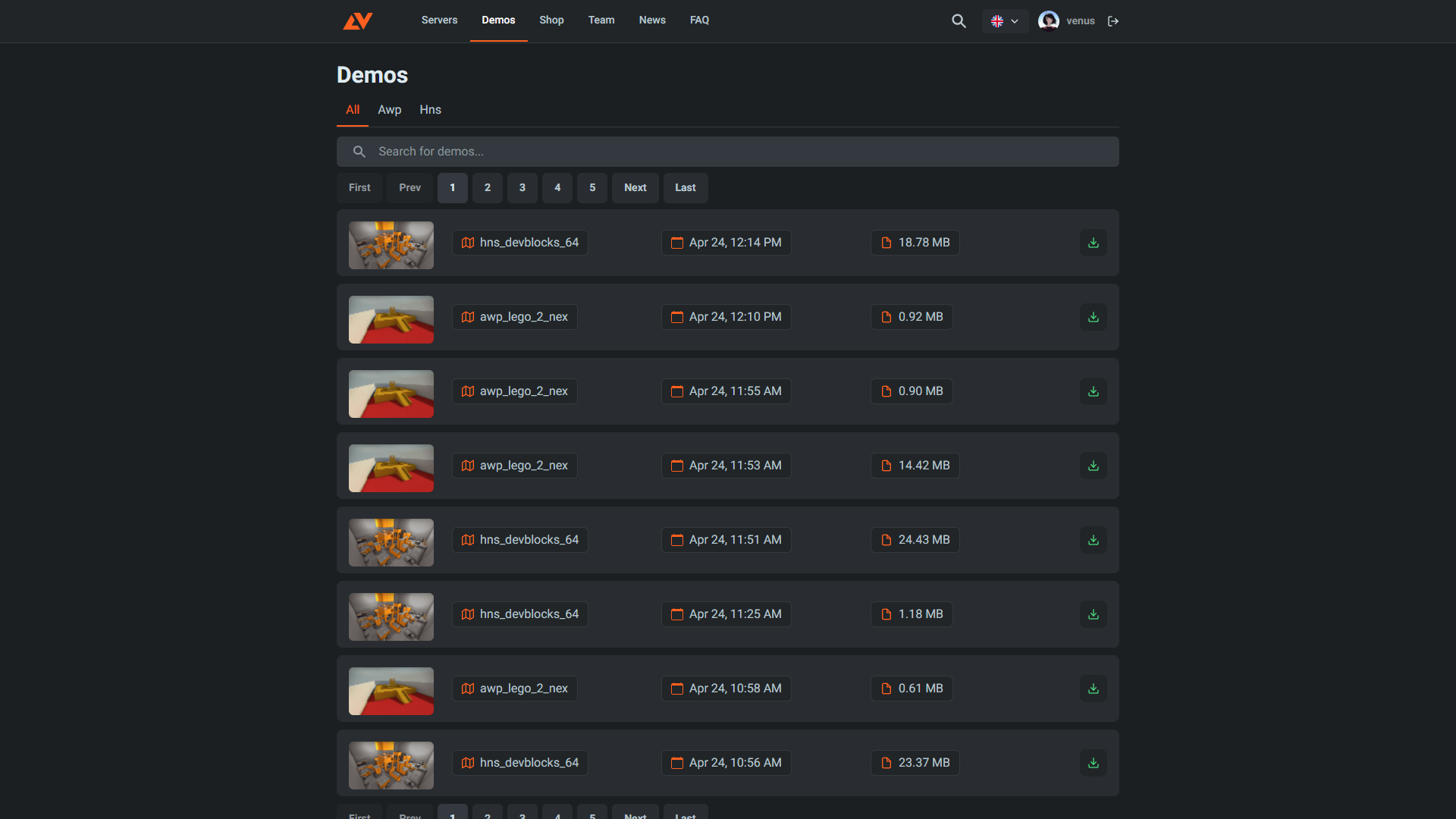1456x819 pixels.
Task: Click the Next page button
Action: [636, 187]
